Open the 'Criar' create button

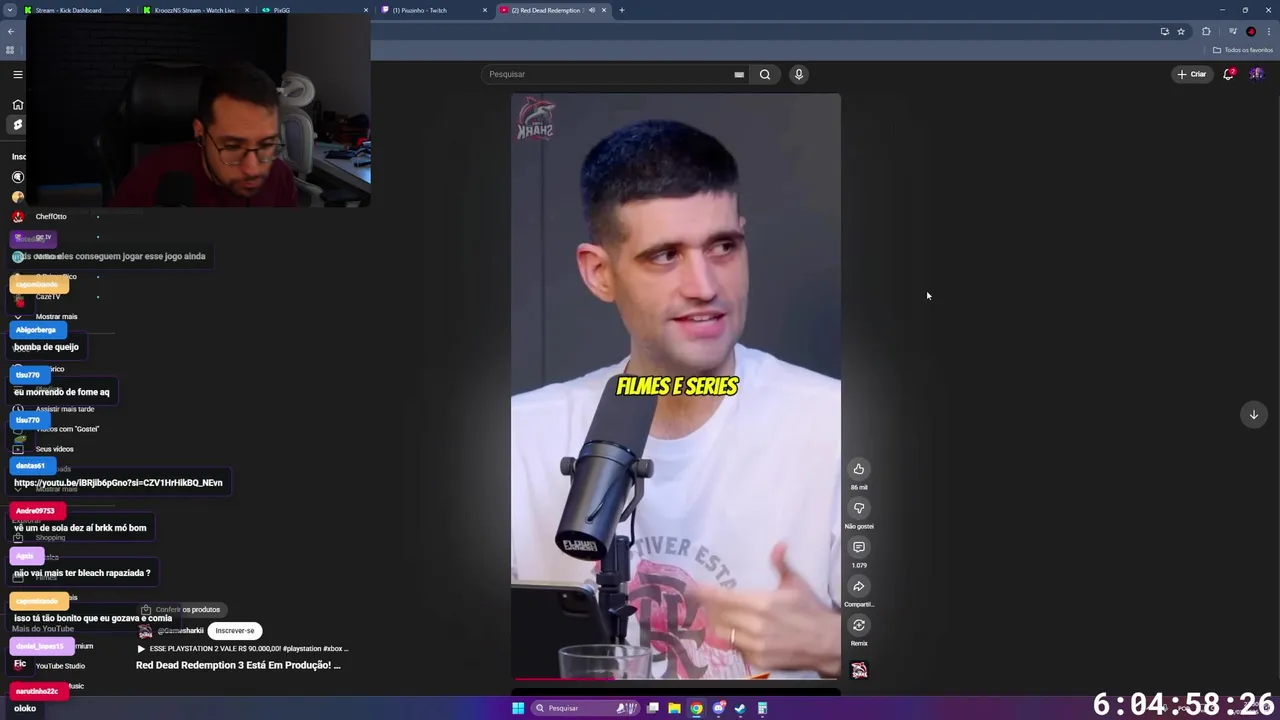pyautogui.click(x=1192, y=74)
